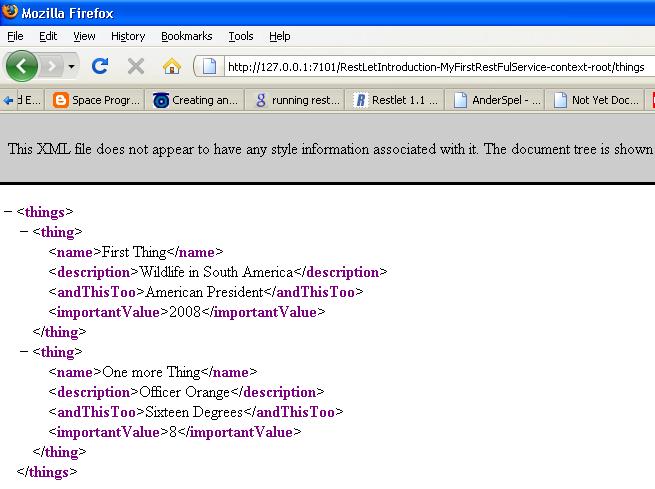Open the Tools menu
Image resolution: width=655 pixels, height=489 pixels.
tap(241, 36)
